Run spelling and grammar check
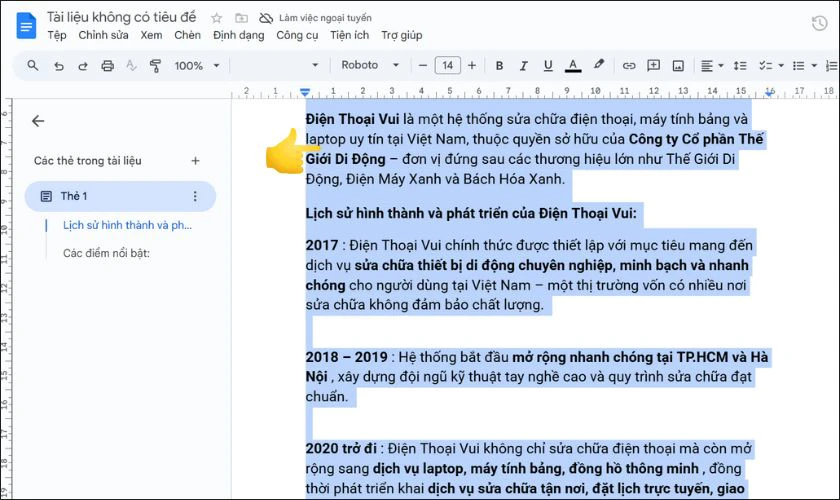The image size is (840, 500). coord(131,66)
